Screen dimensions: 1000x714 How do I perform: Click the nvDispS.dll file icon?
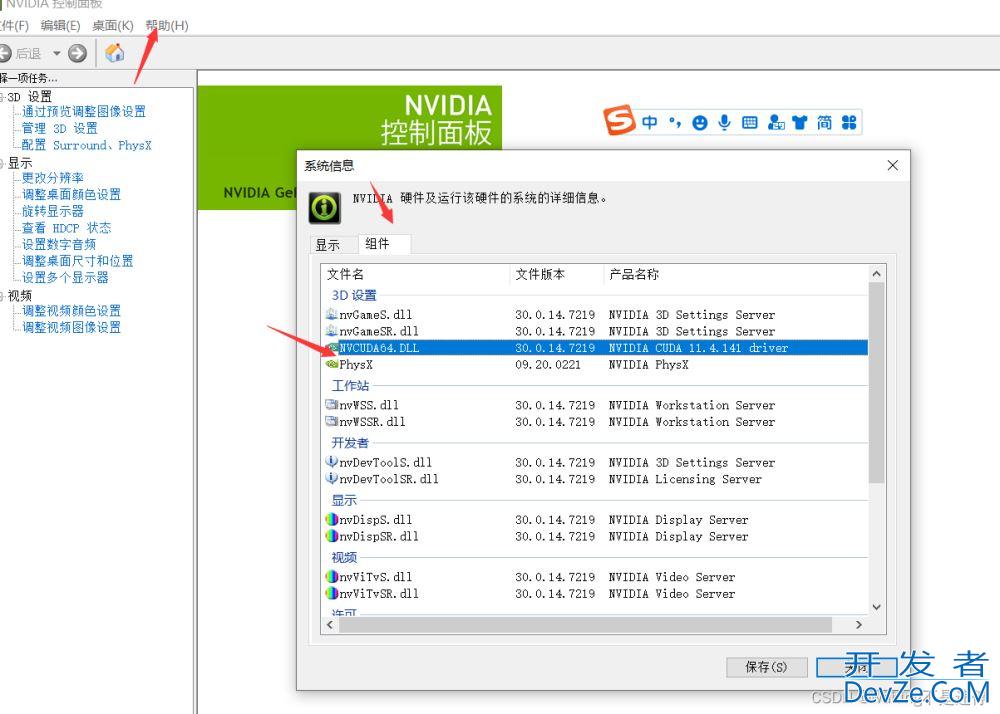coord(332,519)
